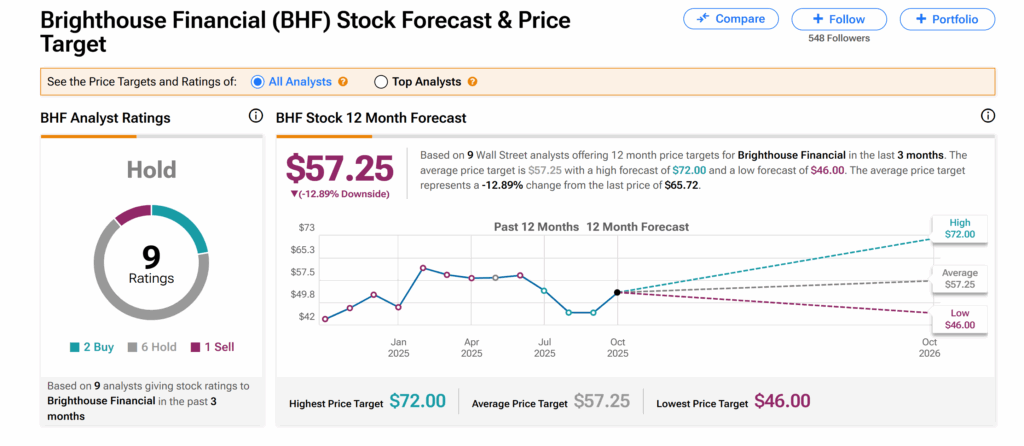This screenshot has width=1024, height=446.
Task: Click the 1 Sell legend swatch
Action: point(196,348)
